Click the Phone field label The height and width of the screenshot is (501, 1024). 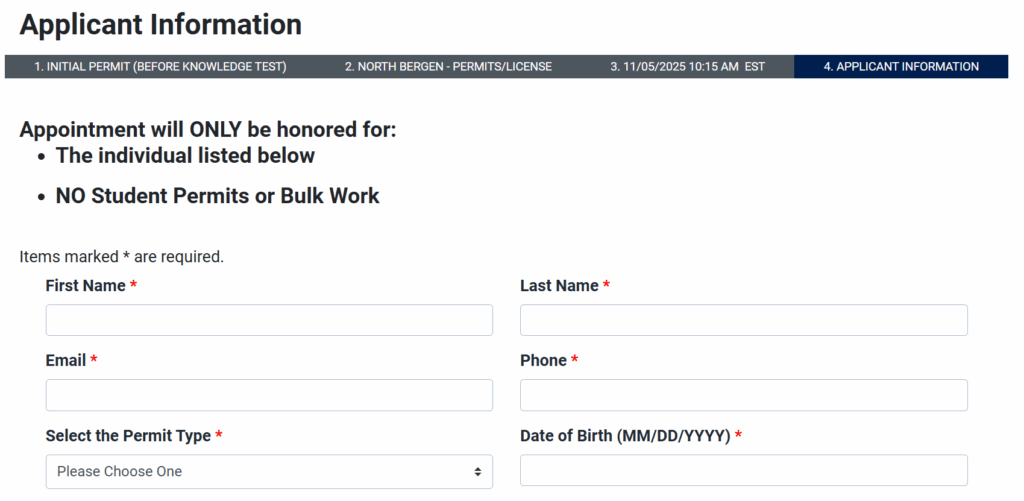[x=543, y=361]
